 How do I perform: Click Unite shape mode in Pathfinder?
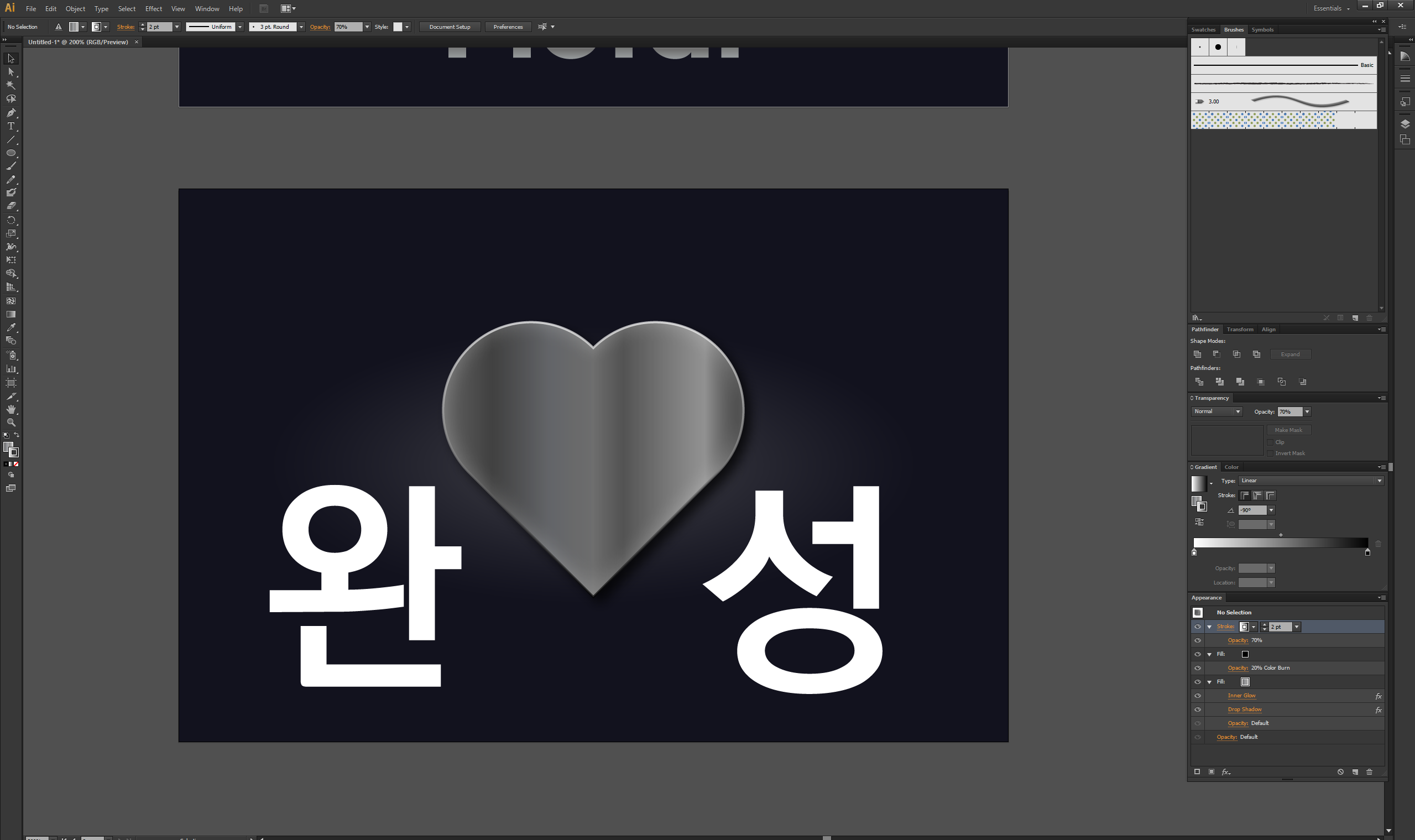pyautogui.click(x=1197, y=354)
